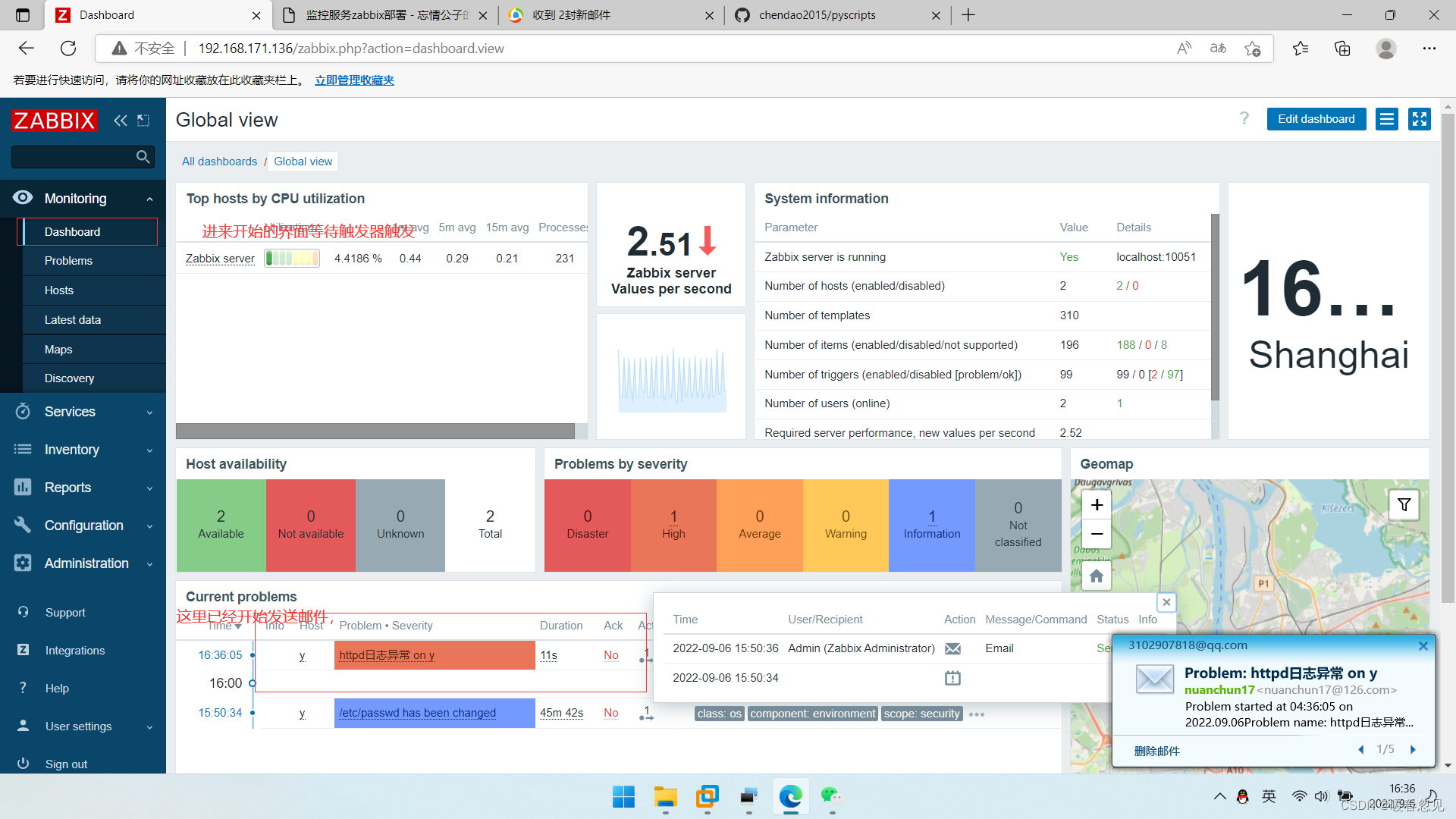Open the Geomap severity filter
Screen dimensions: 1456x819
(1404, 505)
